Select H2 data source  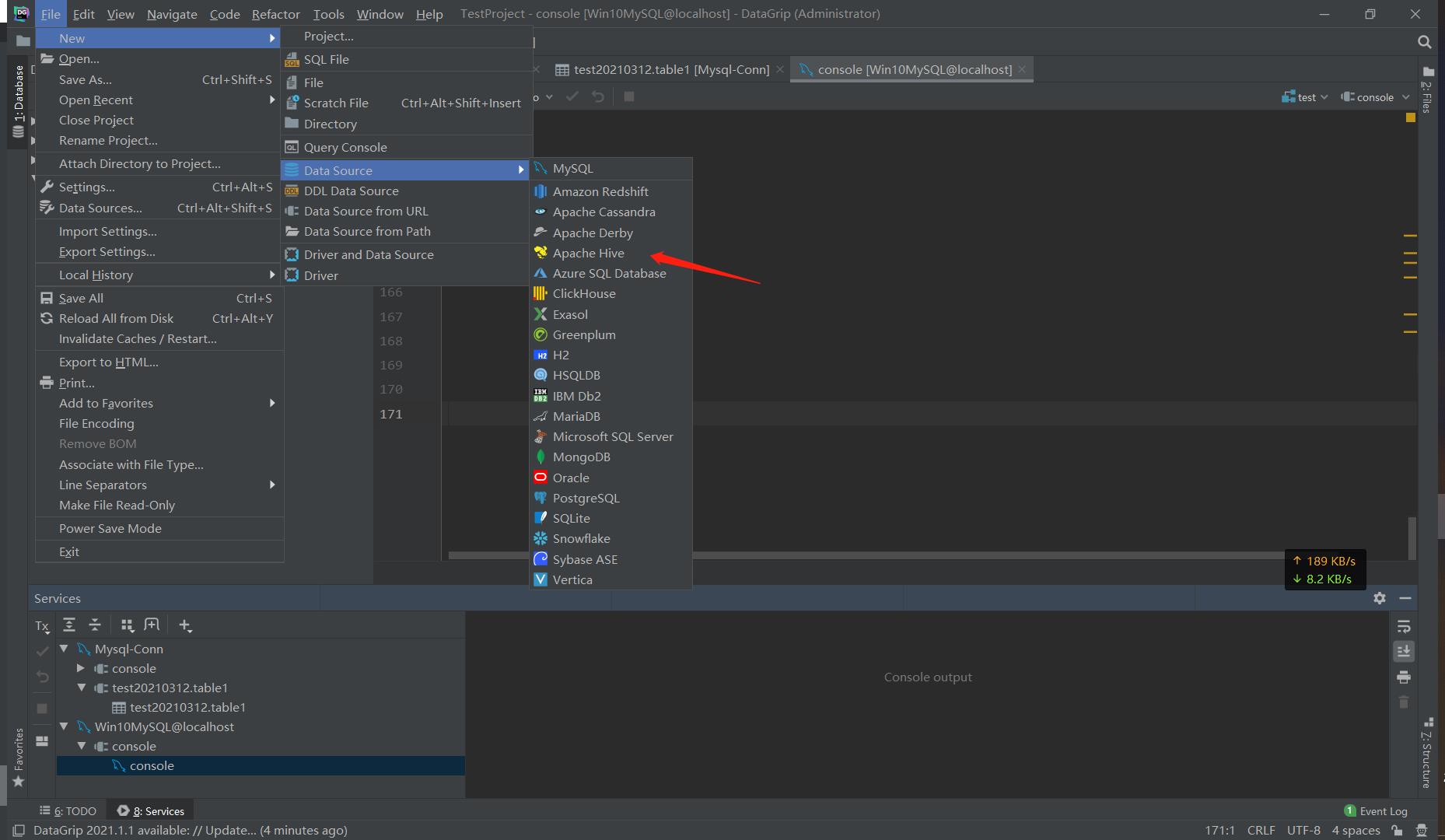(x=611, y=355)
